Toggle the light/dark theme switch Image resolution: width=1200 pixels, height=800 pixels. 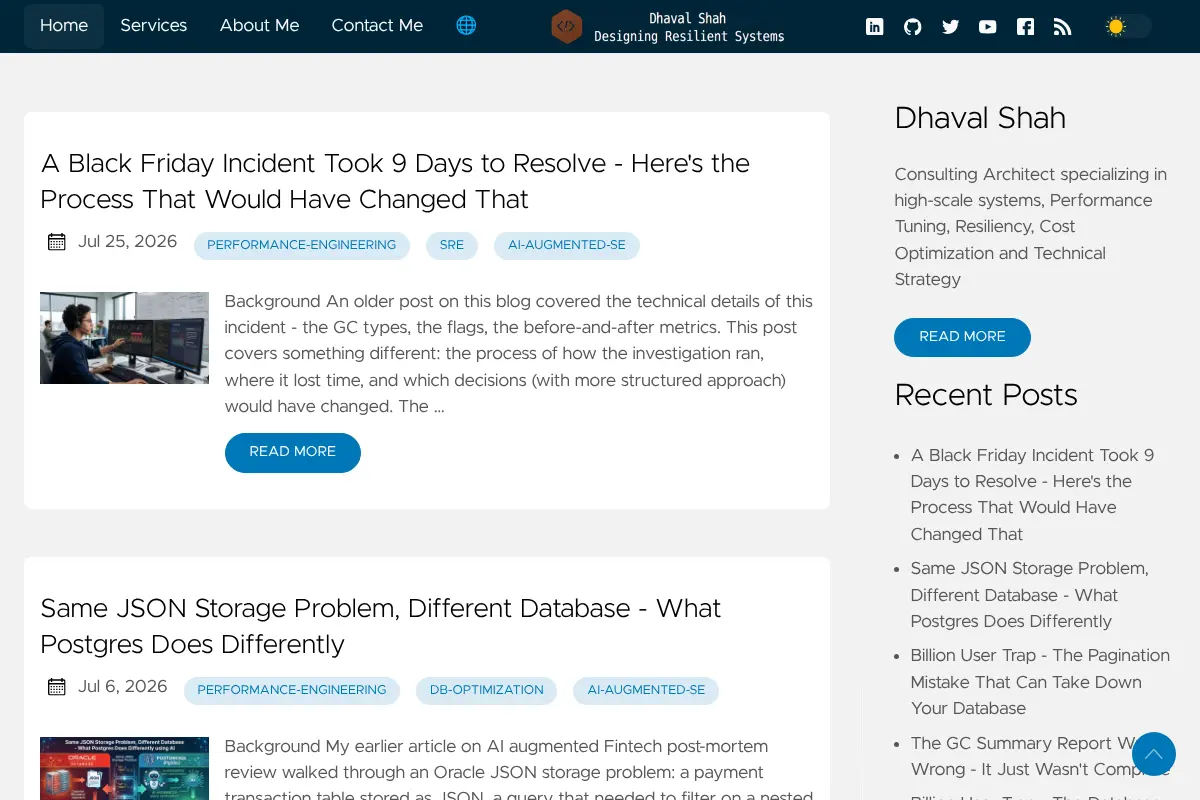(x=1128, y=27)
